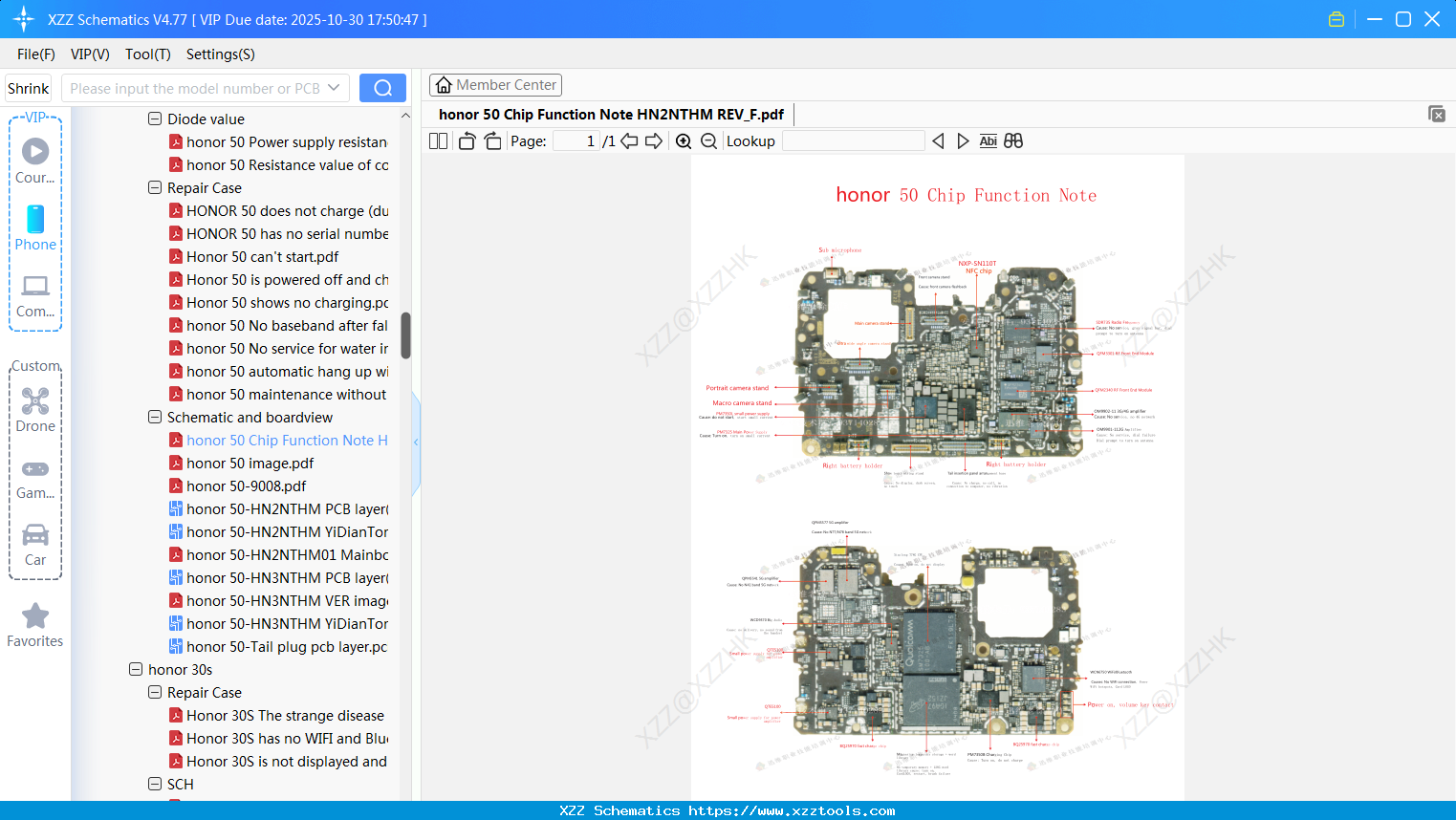The height and width of the screenshot is (820, 1456).
Task: Click the blue search button
Action: (382, 88)
